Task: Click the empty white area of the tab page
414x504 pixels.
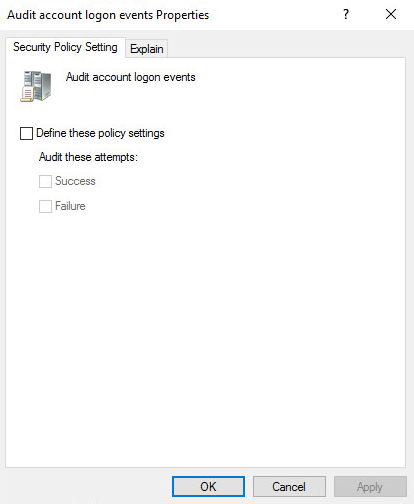Action: tap(205, 333)
